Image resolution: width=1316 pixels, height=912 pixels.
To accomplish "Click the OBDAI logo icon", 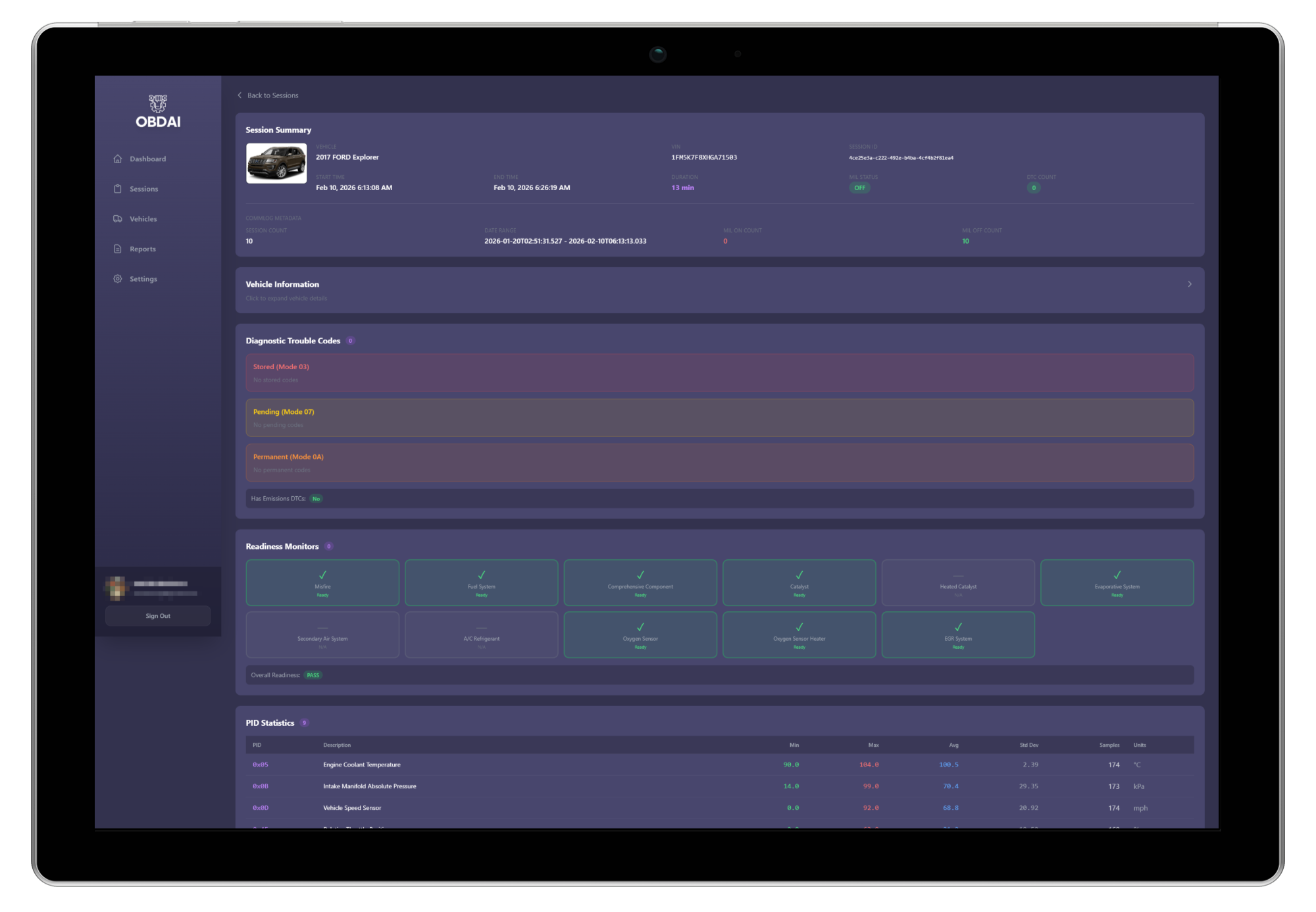I will click(158, 103).
